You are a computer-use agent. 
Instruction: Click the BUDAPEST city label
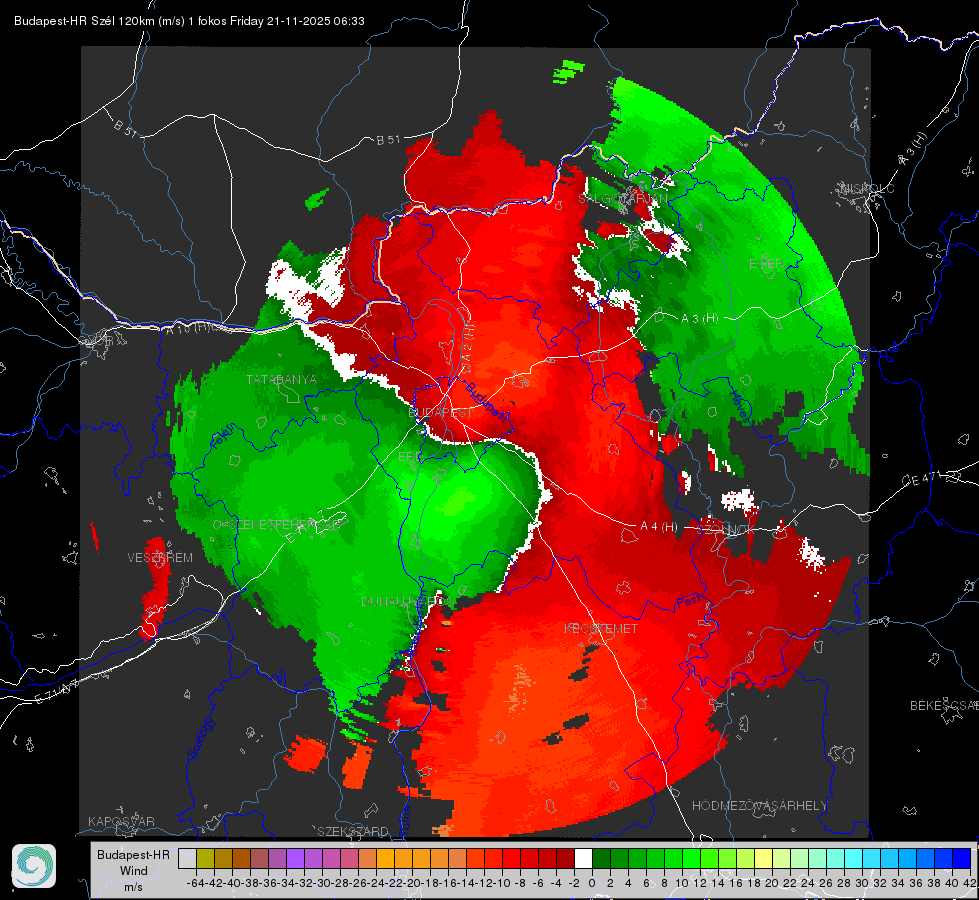(x=440, y=413)
